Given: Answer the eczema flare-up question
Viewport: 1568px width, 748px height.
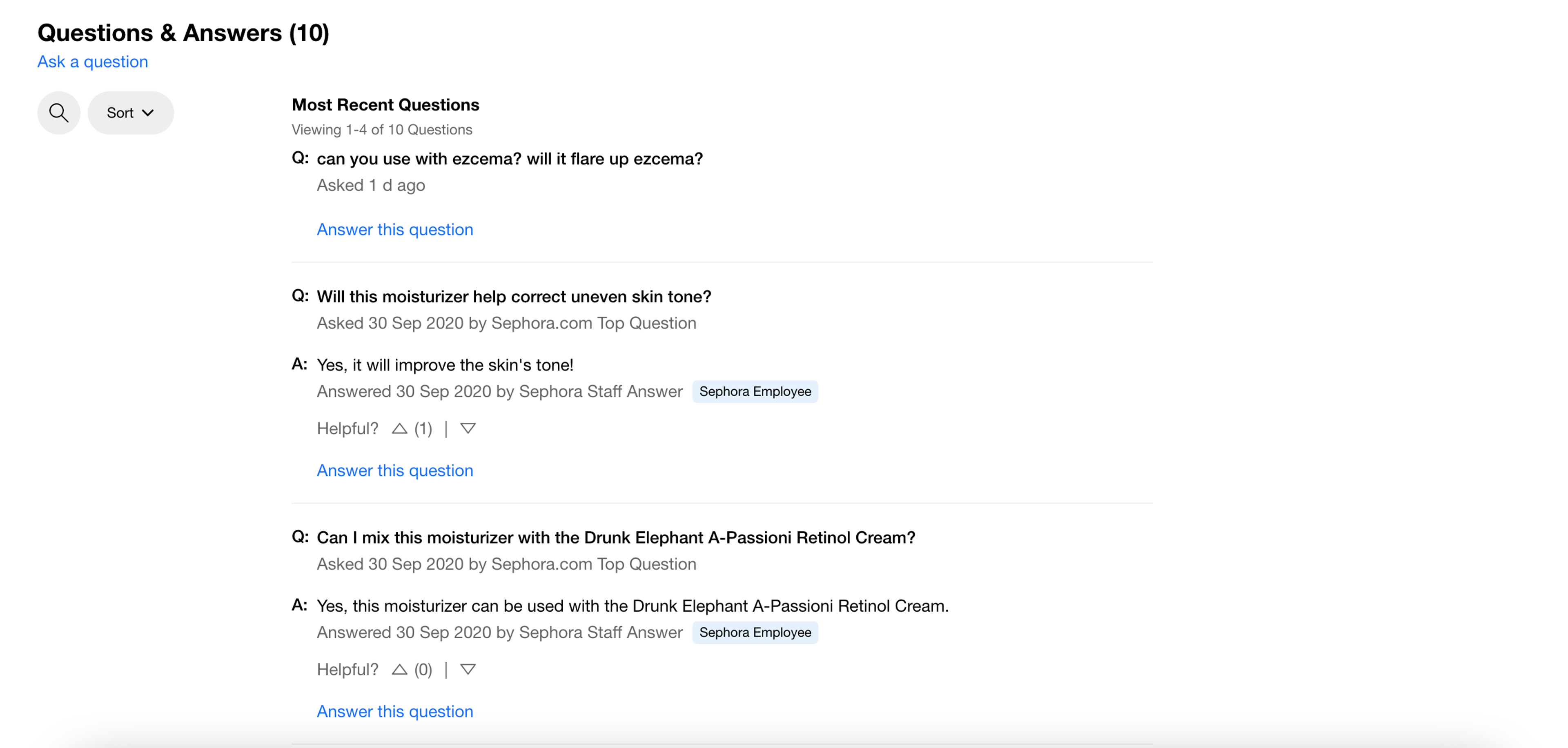Looking at the screenshot, I should click(x=394, y=229).
